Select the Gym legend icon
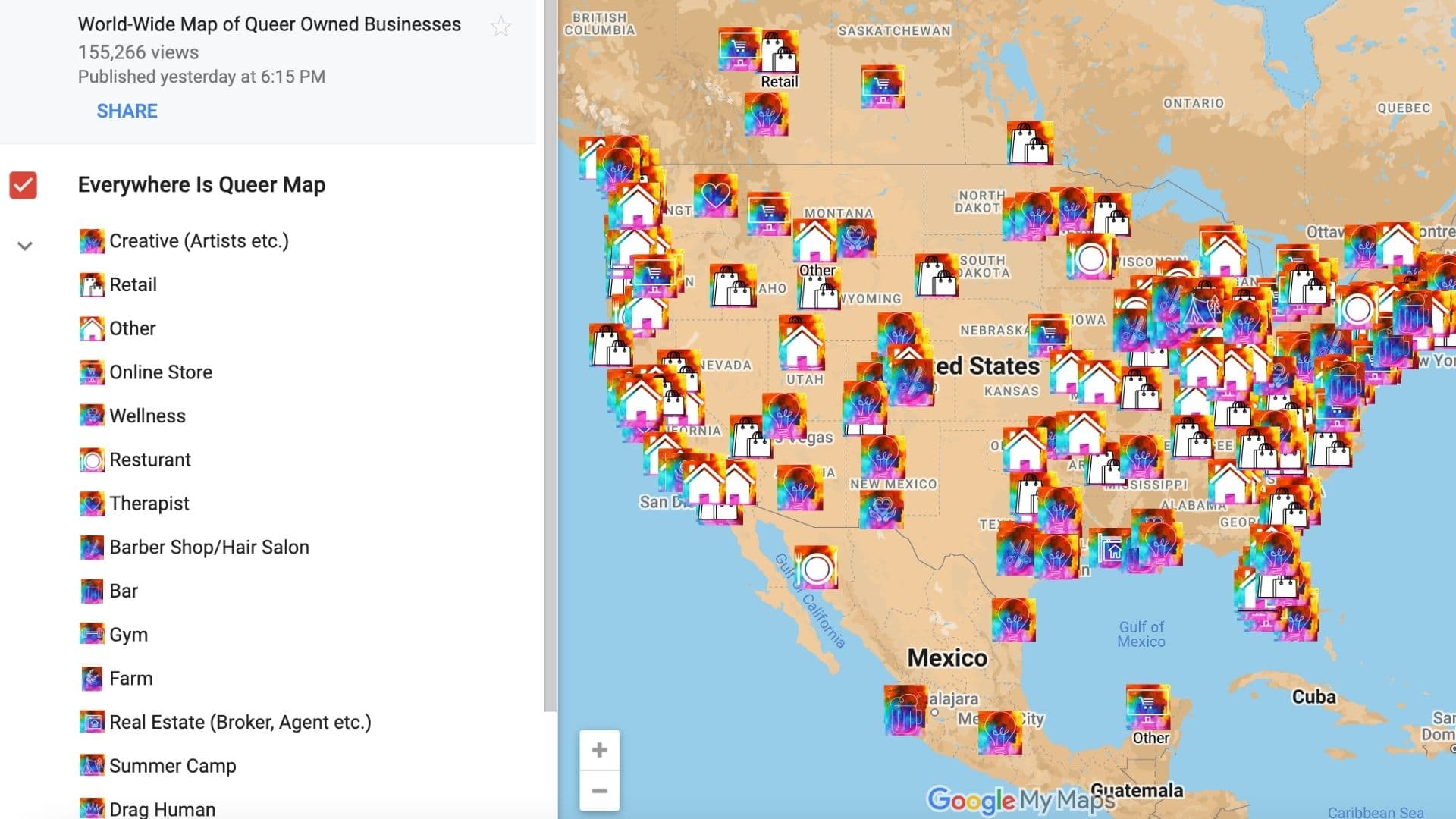The image size is (1456, 819). click(91, 635)
